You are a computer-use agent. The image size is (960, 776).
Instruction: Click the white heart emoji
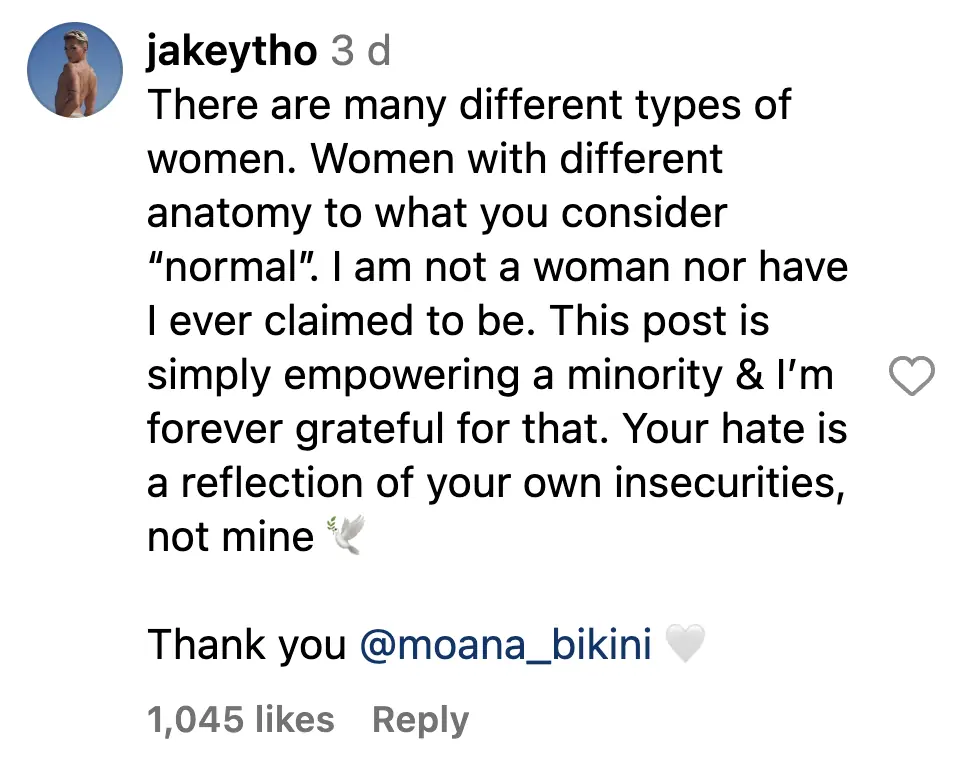[685, 647]
